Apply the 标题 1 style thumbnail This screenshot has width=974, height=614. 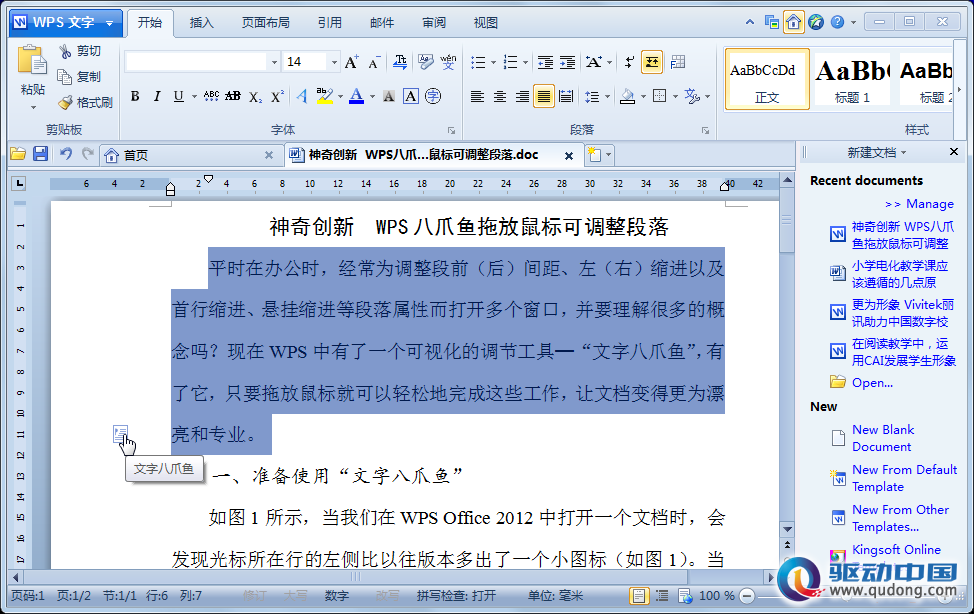click(x=852, y=80)
